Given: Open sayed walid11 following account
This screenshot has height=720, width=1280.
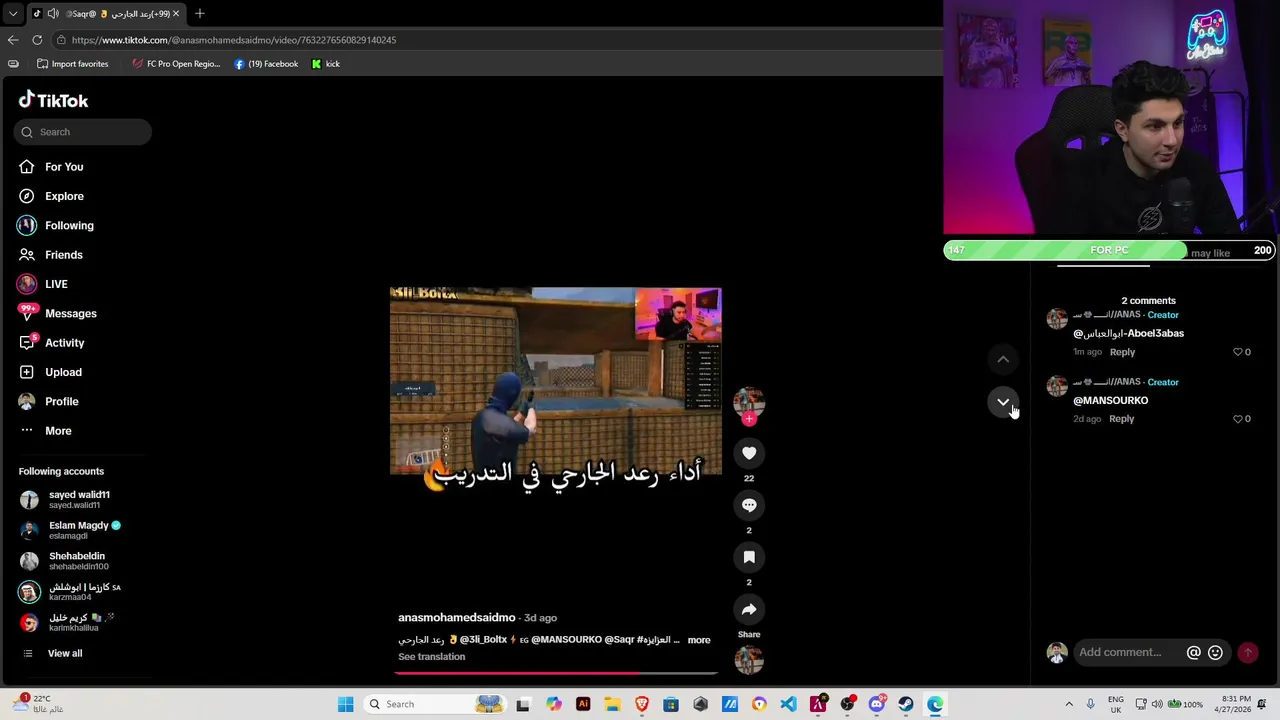Looking at the screenshot, I should [x=79, y=499].
